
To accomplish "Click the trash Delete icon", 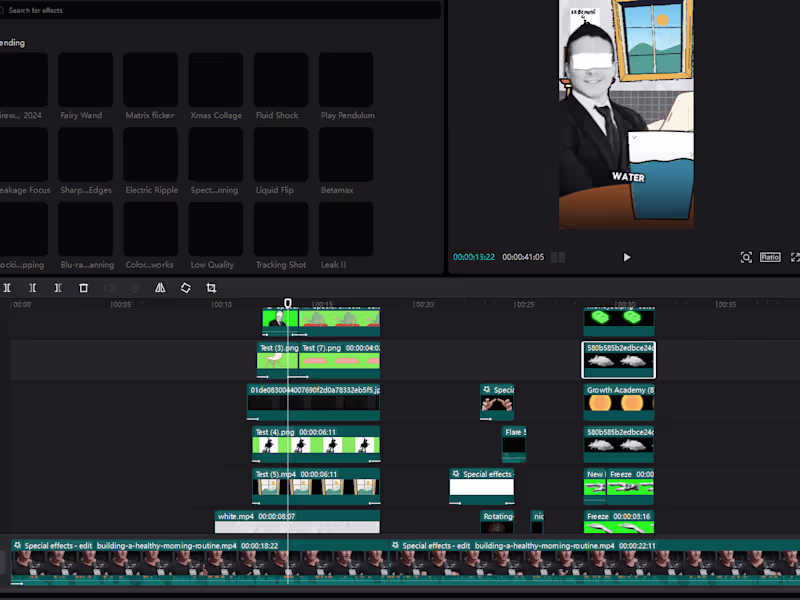I will coord(84,288).
